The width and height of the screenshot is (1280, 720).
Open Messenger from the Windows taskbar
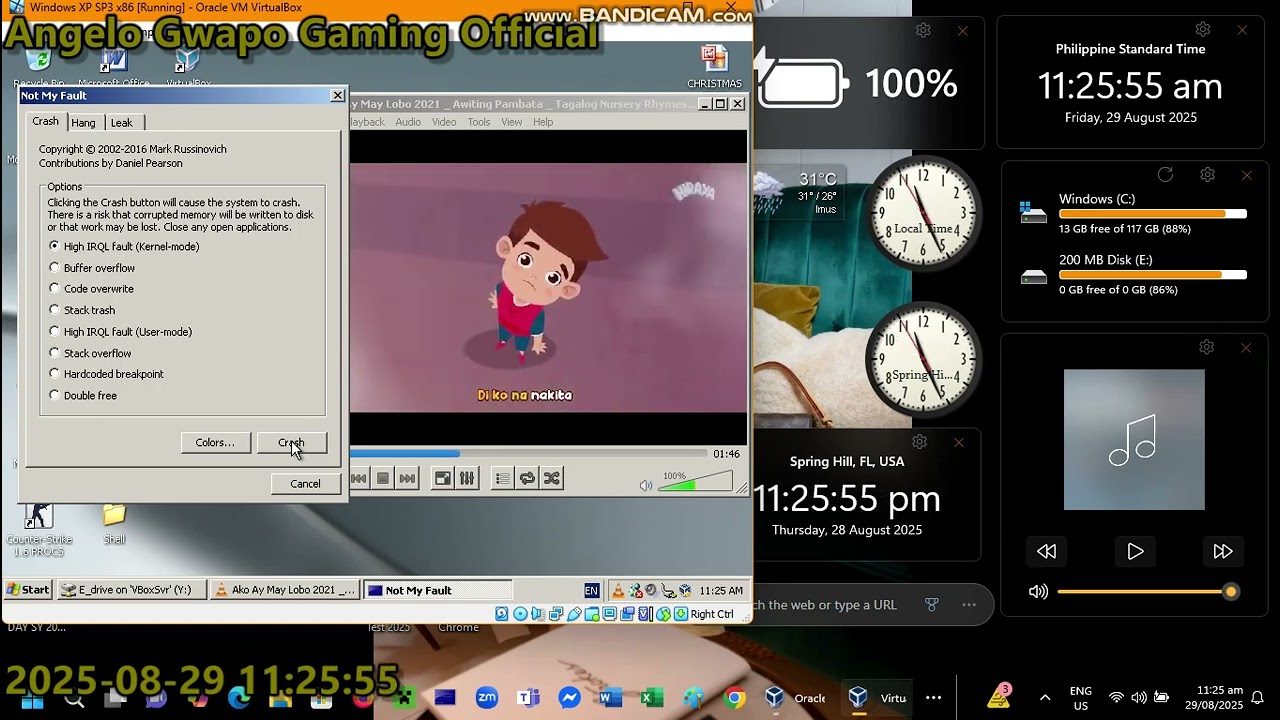[569, 698]
